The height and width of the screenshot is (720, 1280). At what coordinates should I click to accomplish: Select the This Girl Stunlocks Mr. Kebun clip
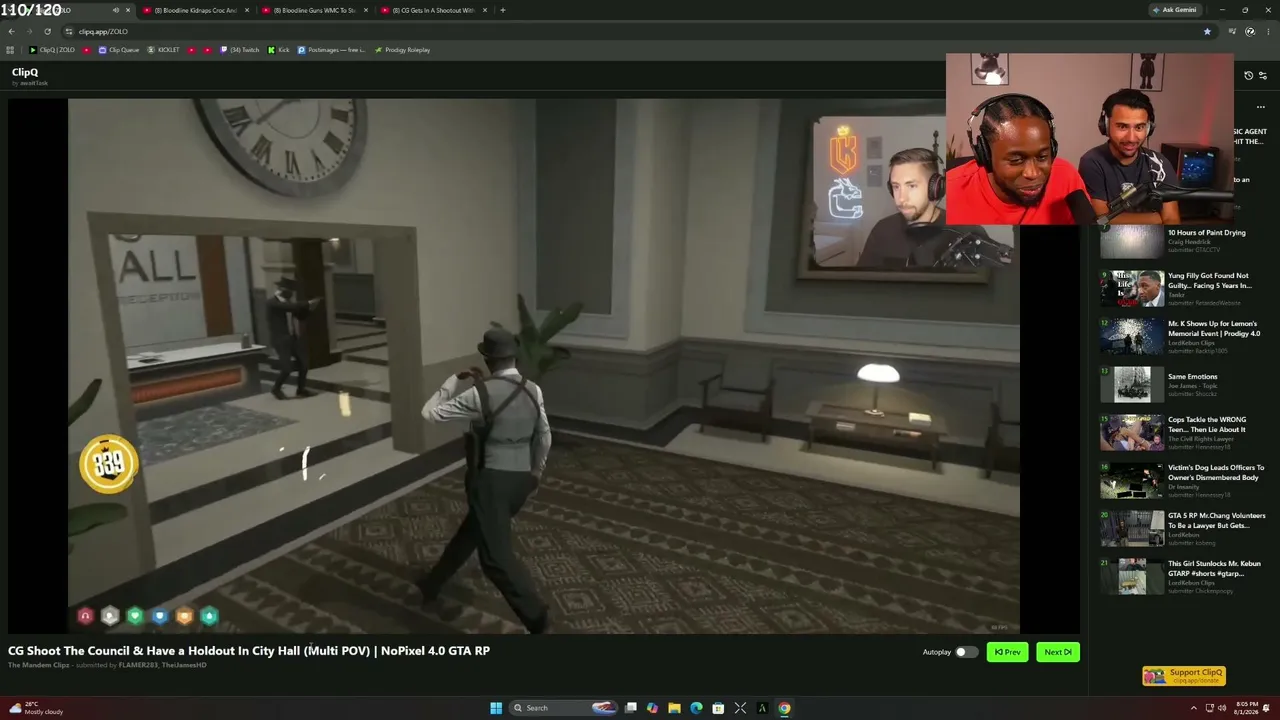point(1181,576)
